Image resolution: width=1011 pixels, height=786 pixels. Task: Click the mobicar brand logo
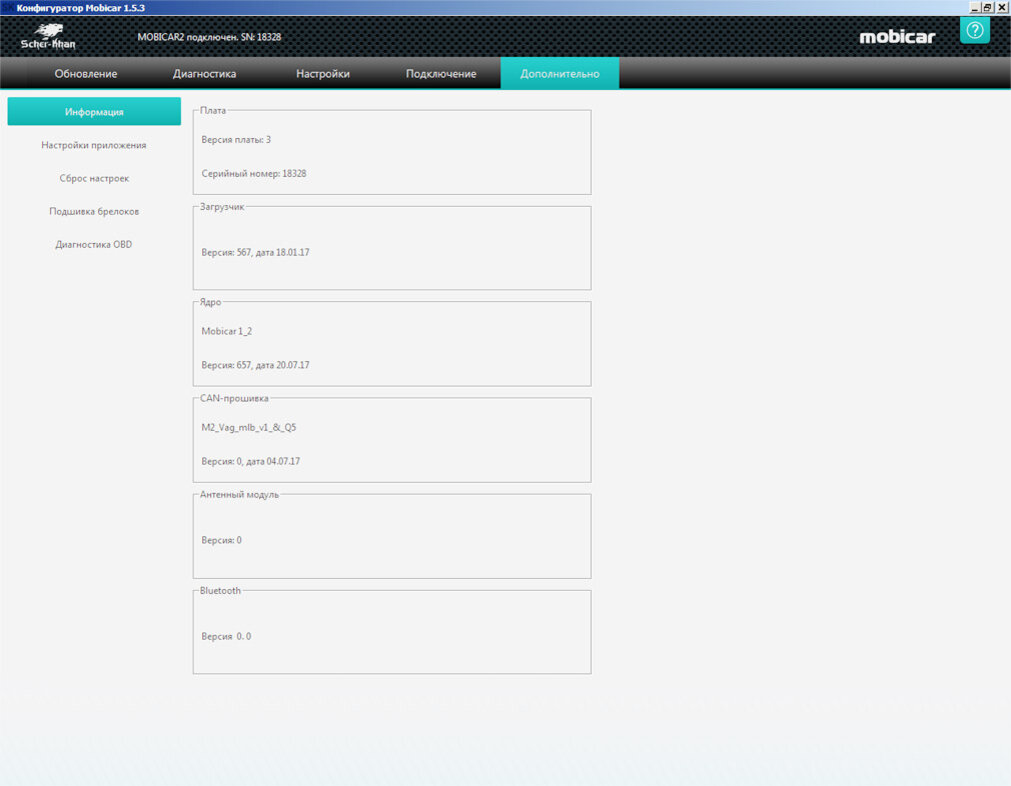coord(897,37)
